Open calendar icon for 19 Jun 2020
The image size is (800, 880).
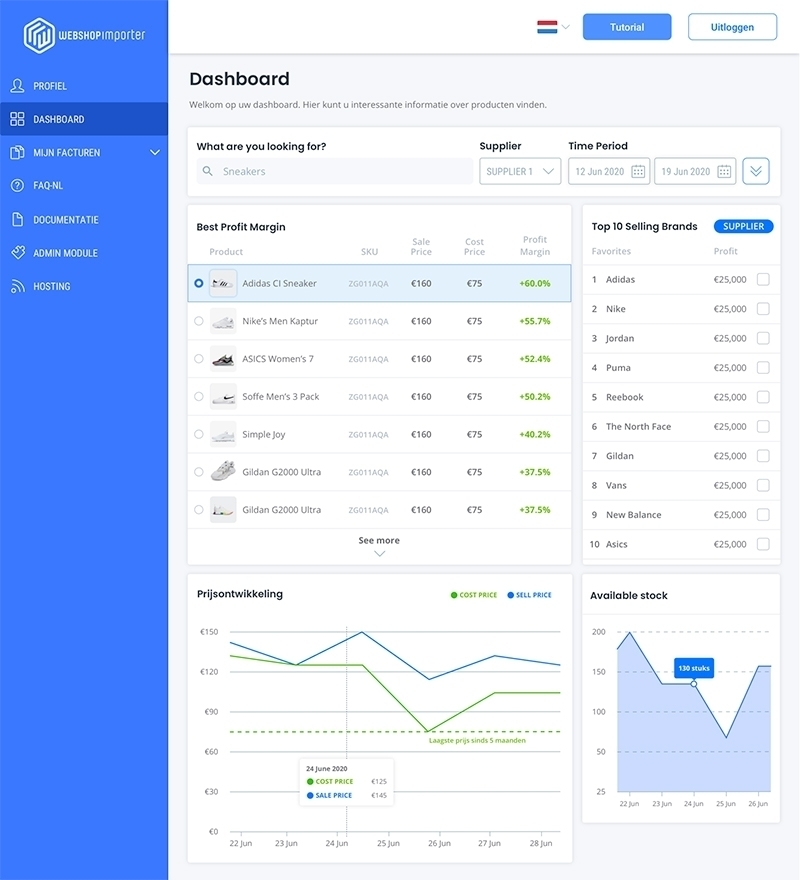point(724,171)
